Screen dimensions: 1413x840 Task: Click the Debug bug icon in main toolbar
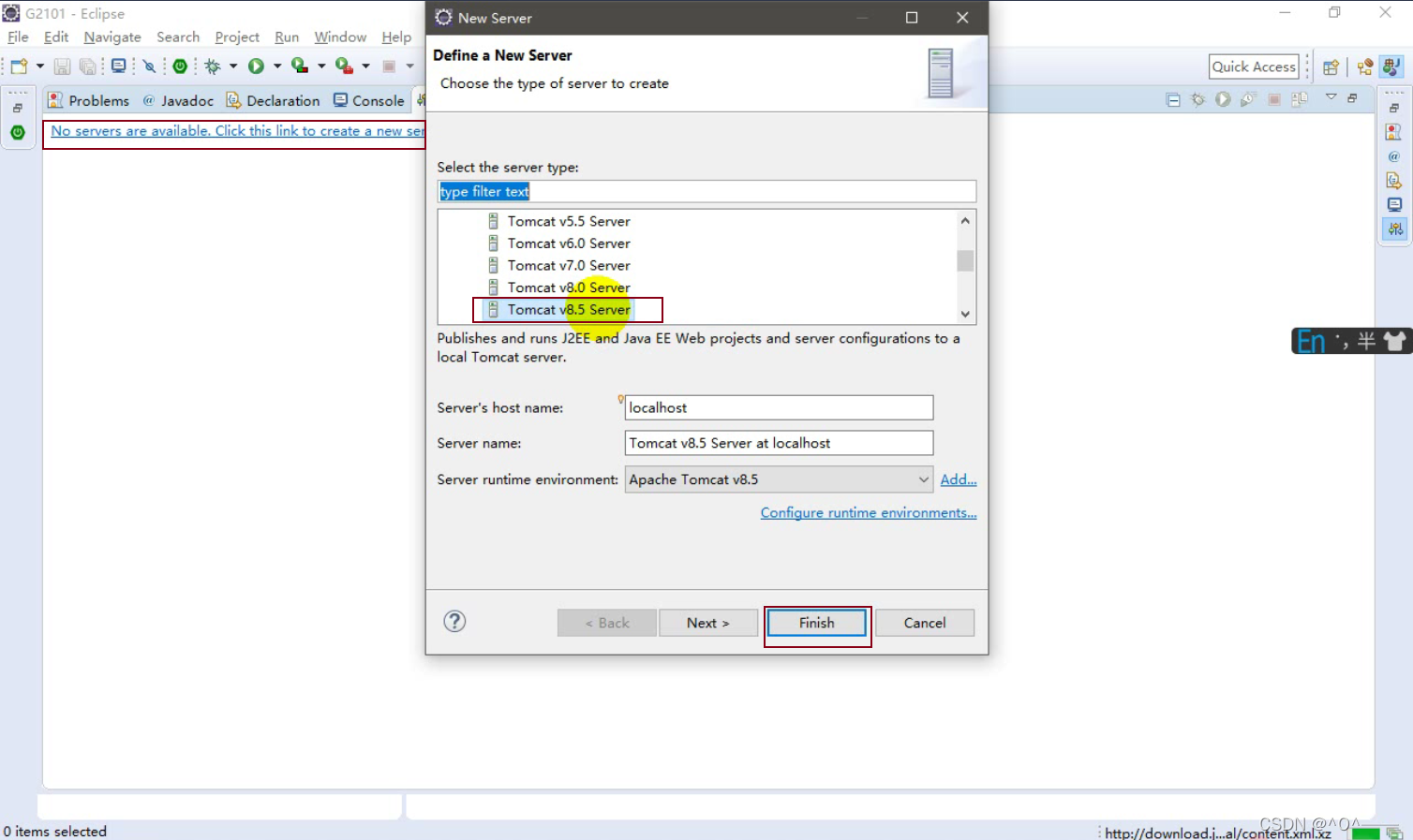click(213, 66)
